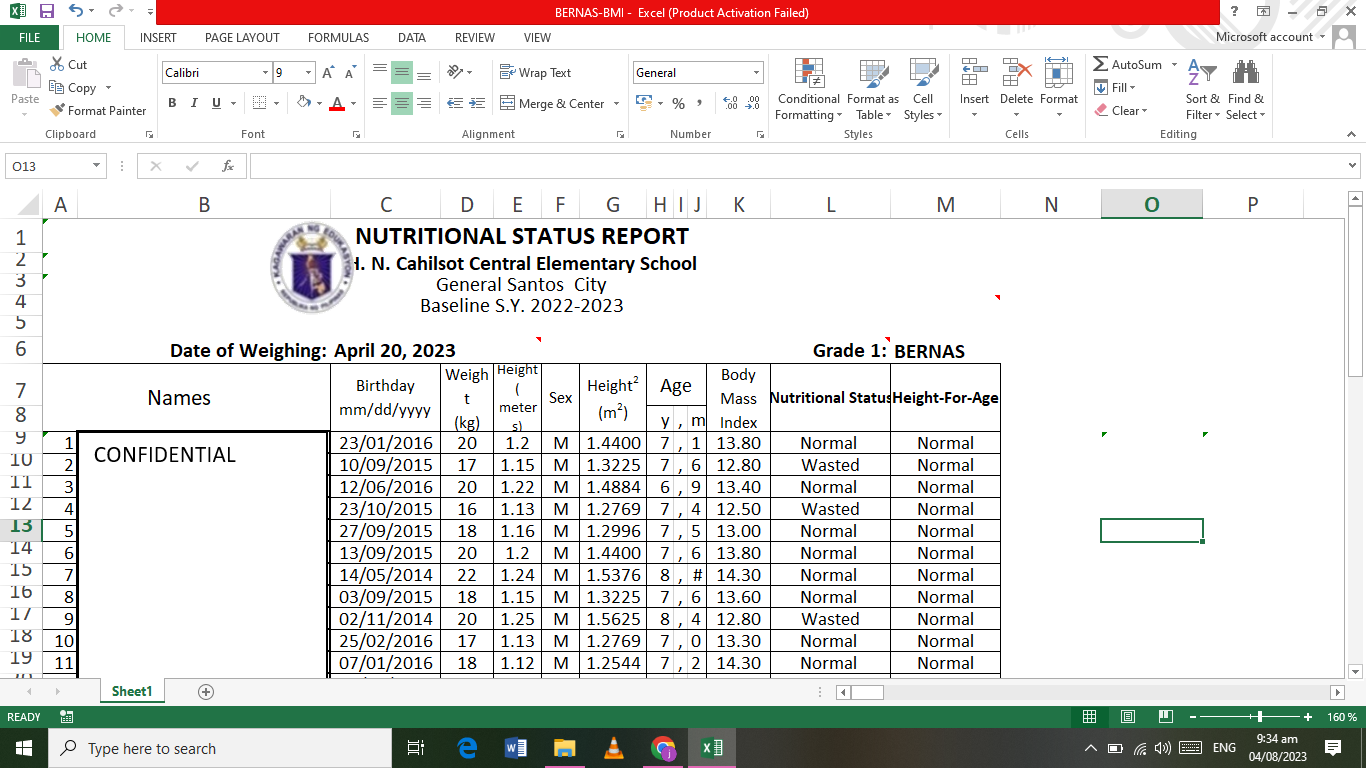Switch to Page Layout view in status bar
The image size is (1366, 768).
click(x=1128, y=717)
